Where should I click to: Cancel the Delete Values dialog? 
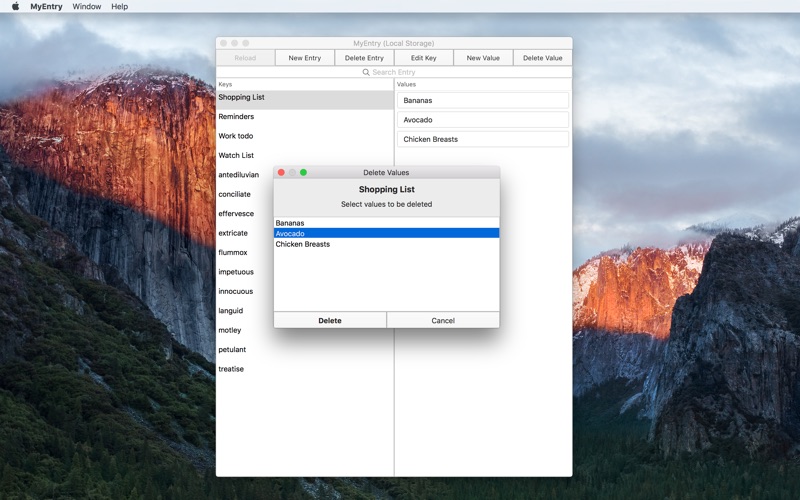click(443, 320)
